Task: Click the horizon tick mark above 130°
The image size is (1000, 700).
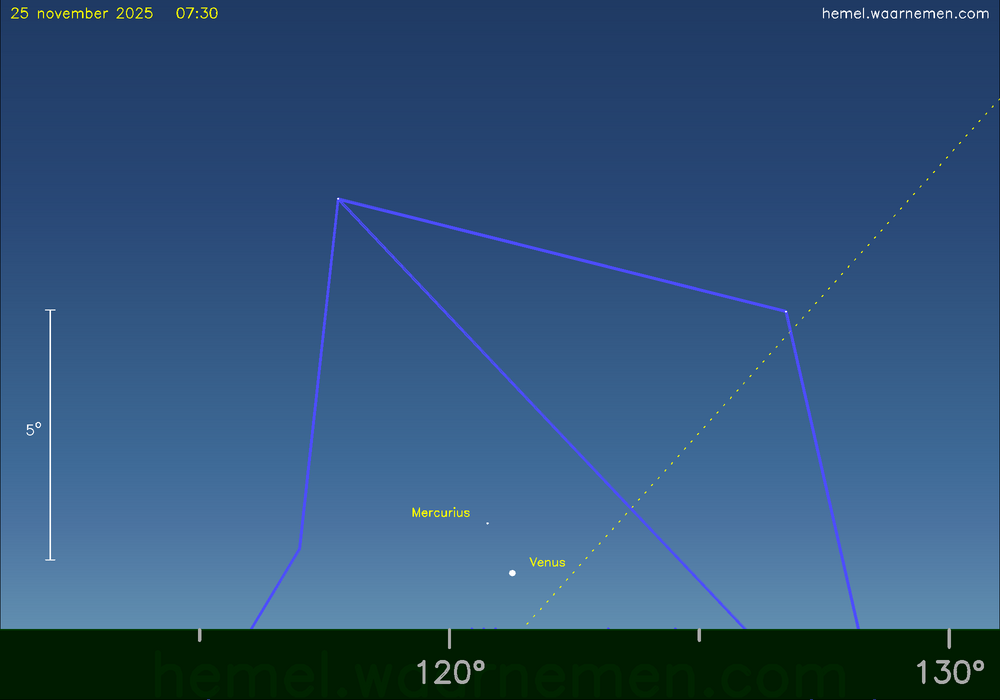Action: click(x=948, y=635)
